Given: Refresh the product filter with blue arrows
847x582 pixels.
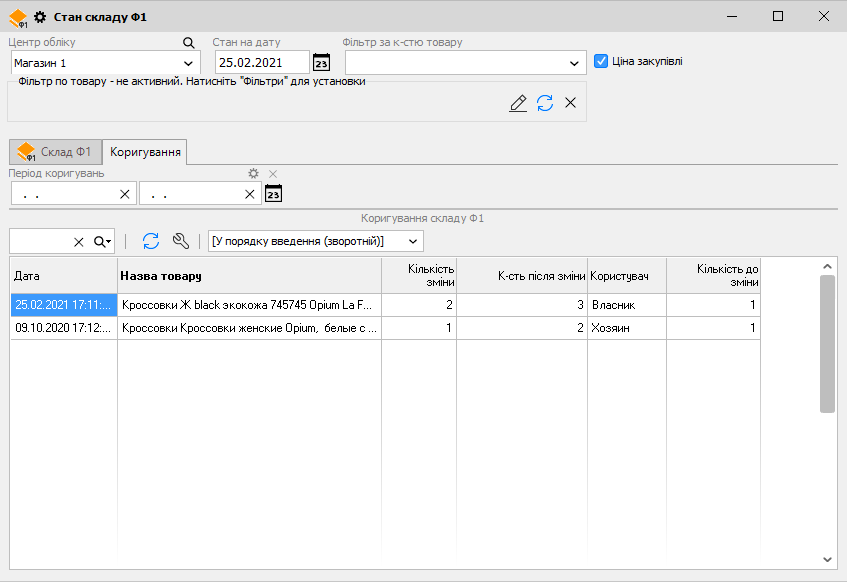Looking at the screenshot, I should tap(545, 103).
